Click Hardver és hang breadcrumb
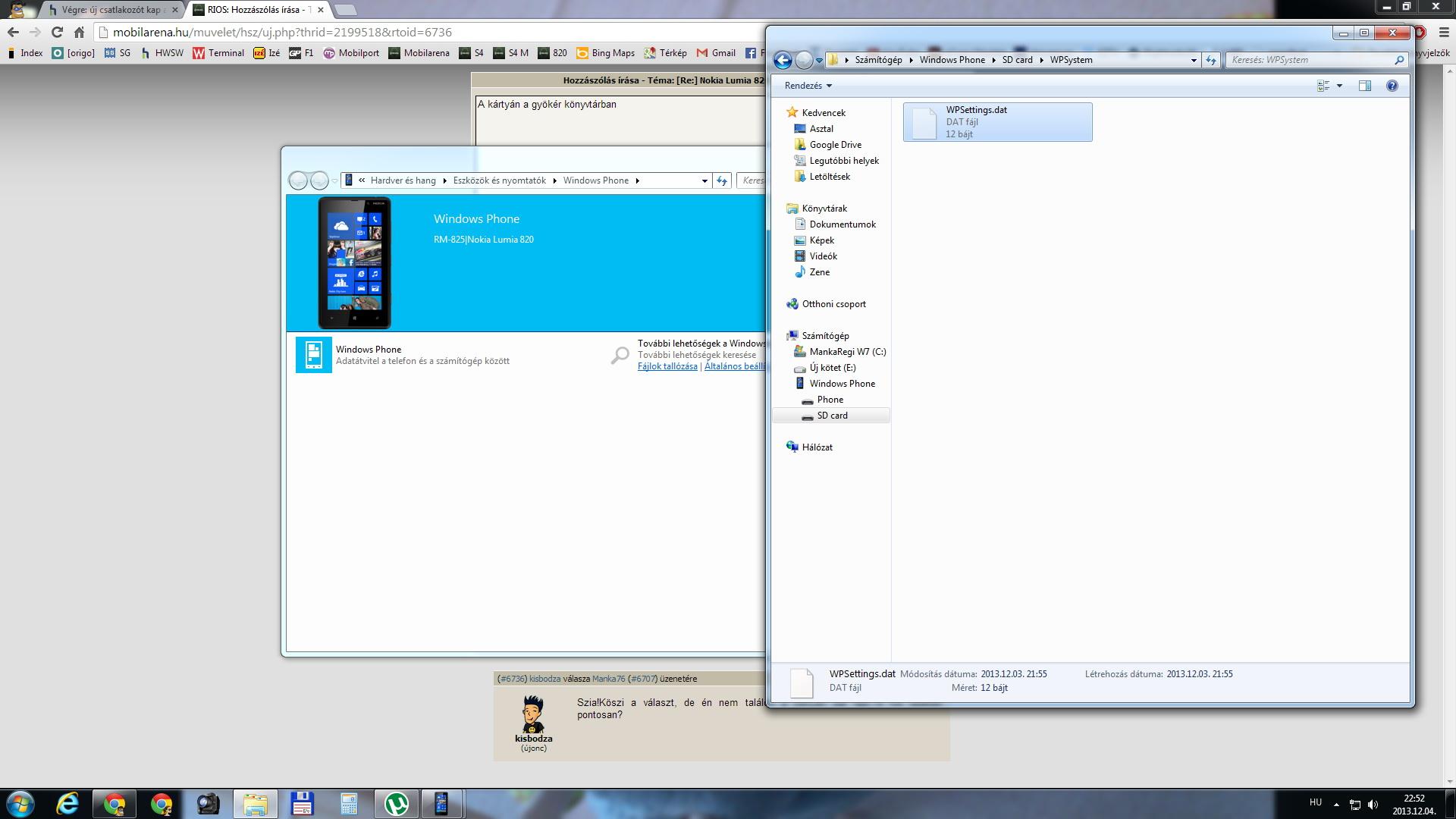Image resolution: width=1456 pixels, height=819 pixels. point(403,180)
